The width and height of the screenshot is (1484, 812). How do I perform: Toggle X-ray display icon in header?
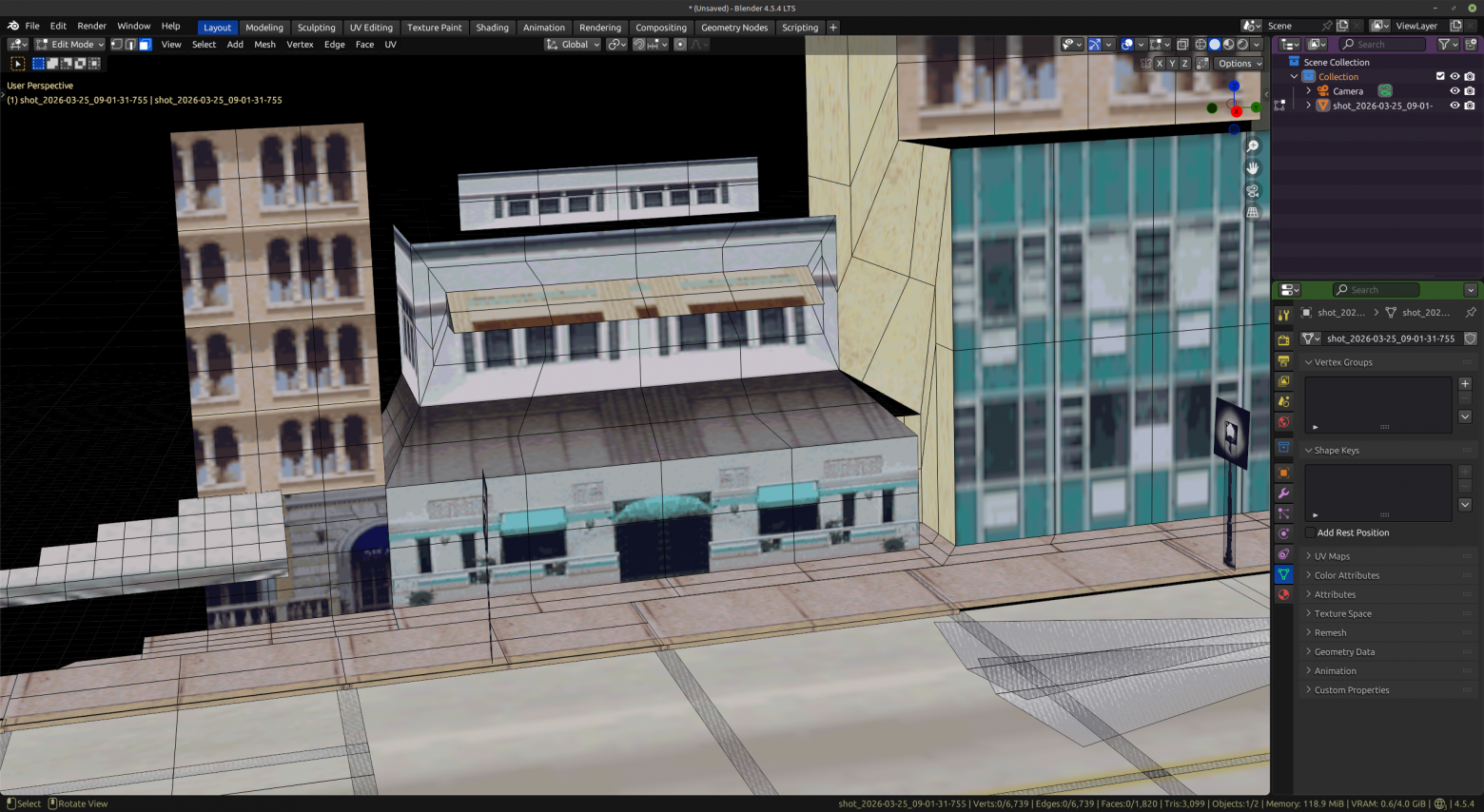click(1182, 45)
